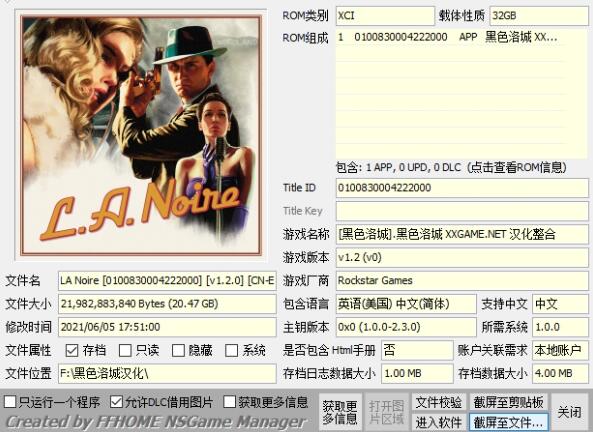Check the 获取更多信息 checkbox
Screen dimensions: 593x432
(x=230, y=402)
